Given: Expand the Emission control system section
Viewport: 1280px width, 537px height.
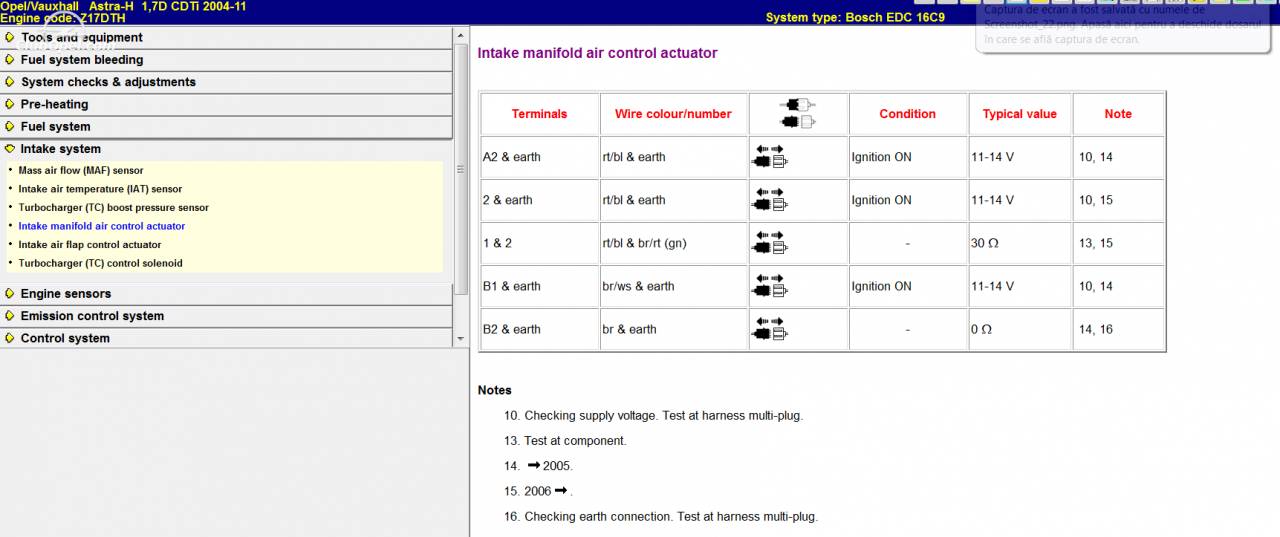Looking at the screenshot, I should (x=226, y=316).
